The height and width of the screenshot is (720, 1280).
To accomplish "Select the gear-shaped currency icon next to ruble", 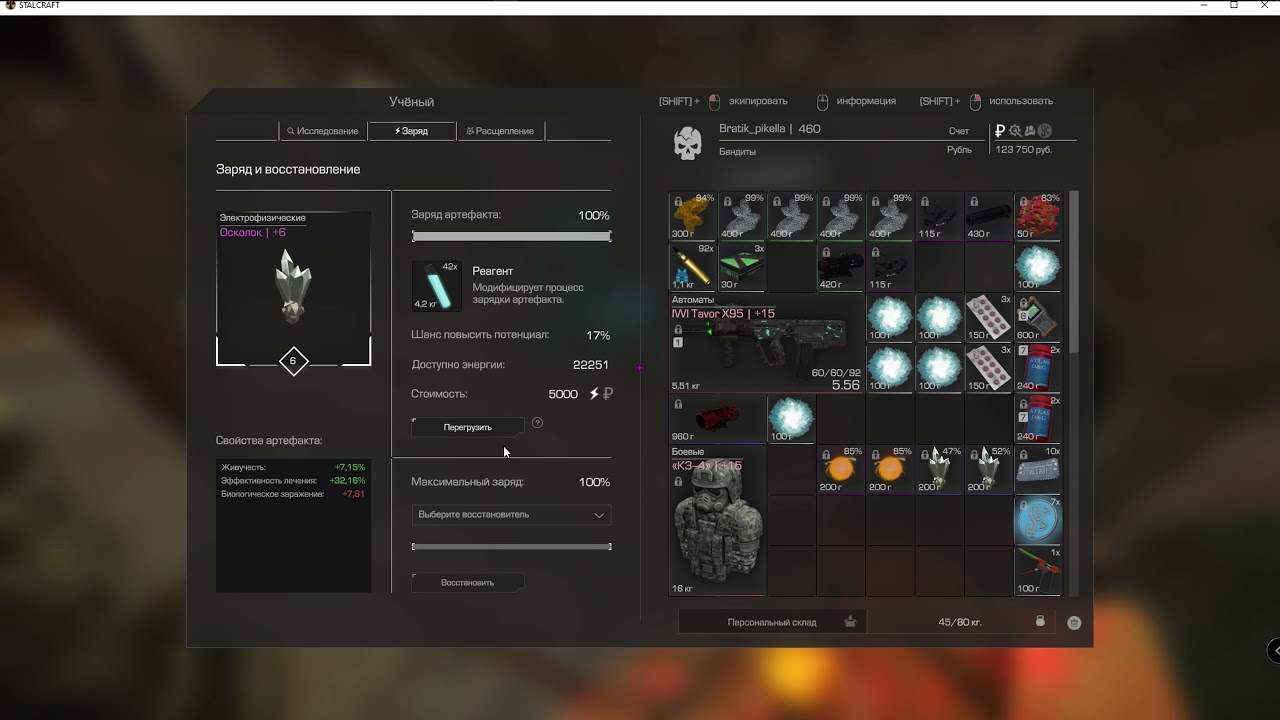I will coord(1015,130).
